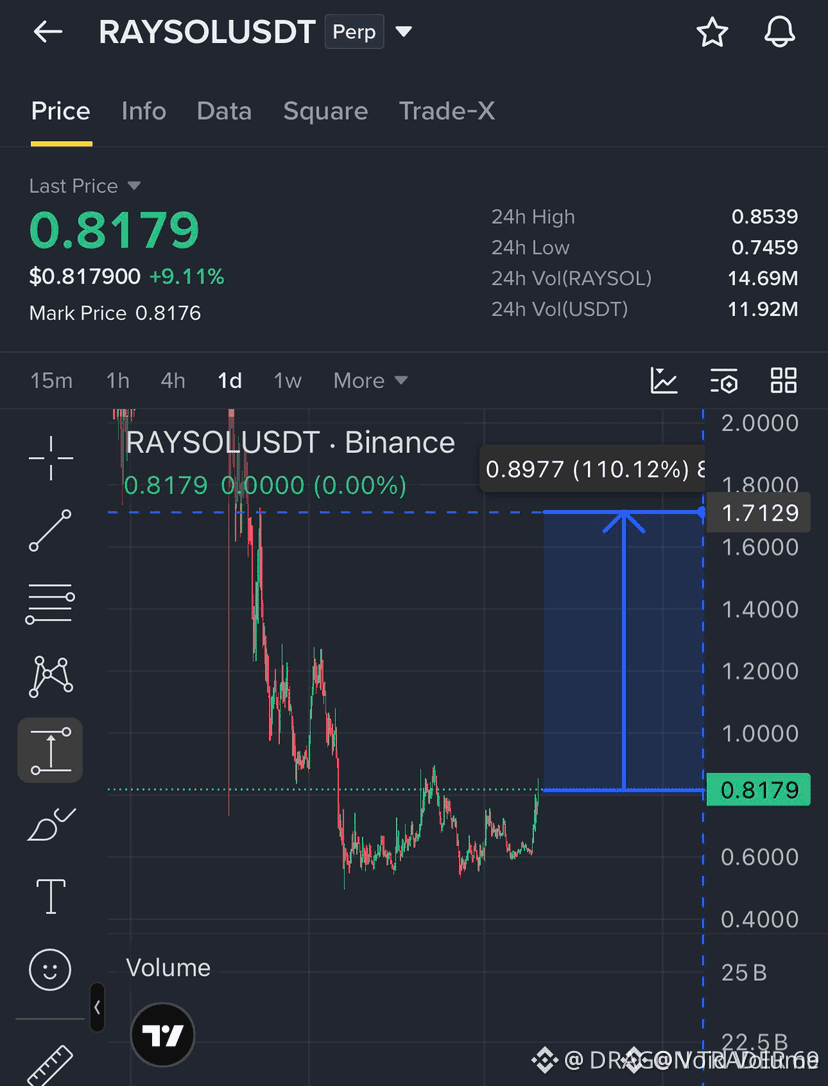Click the Perp contract badge
Viewport: 828px width, 1086px height.
[x=354, y=32]
